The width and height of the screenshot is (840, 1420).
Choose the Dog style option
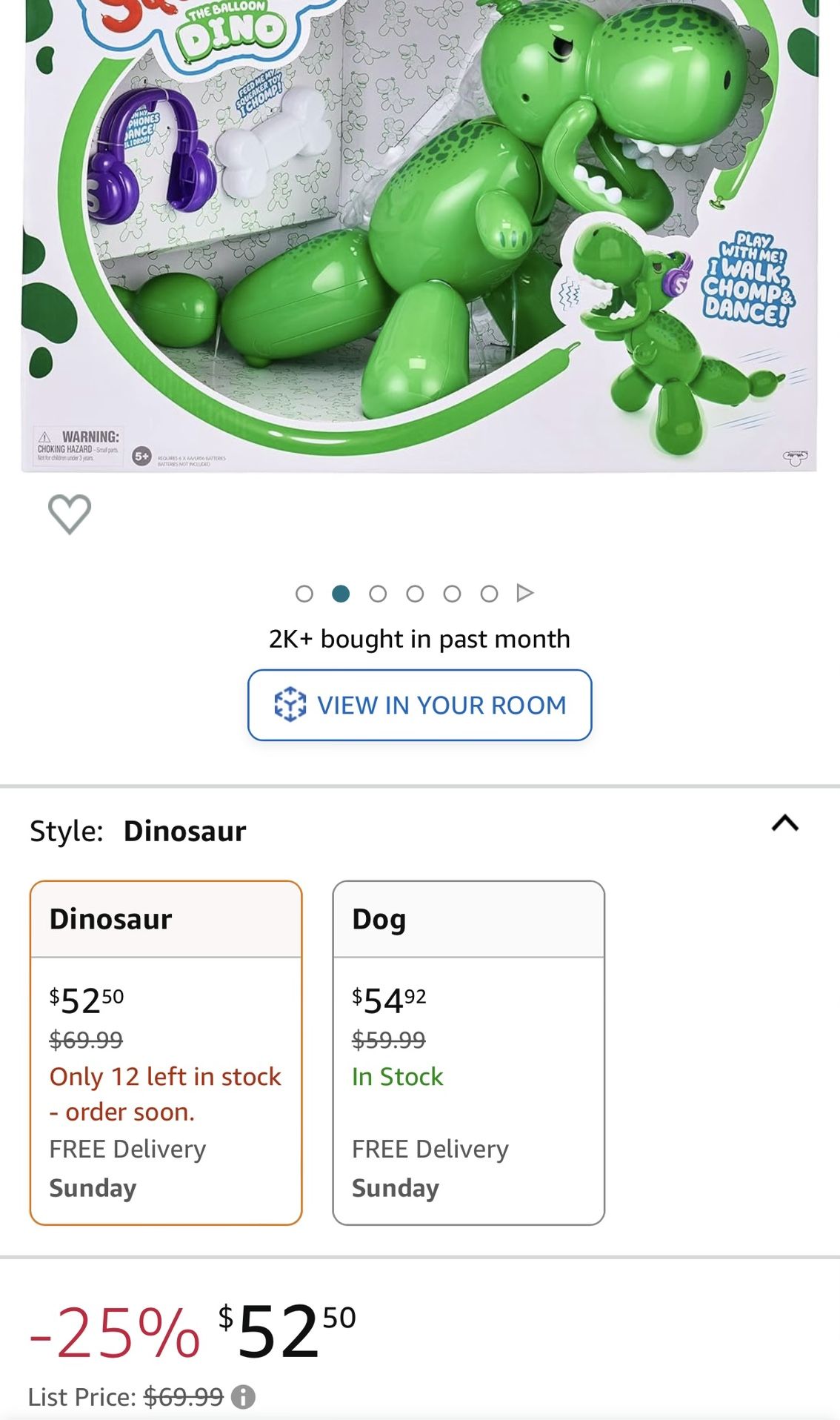[x=468, y=1052]
